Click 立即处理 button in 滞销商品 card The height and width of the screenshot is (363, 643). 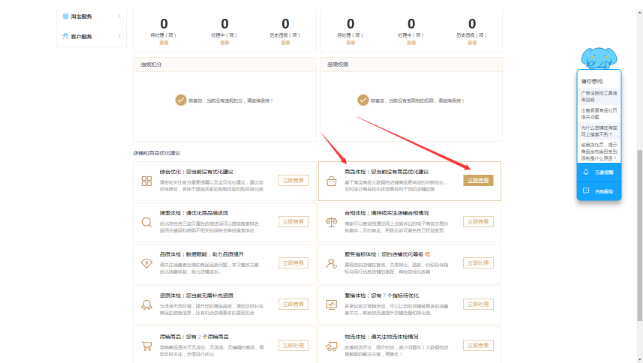293,345
